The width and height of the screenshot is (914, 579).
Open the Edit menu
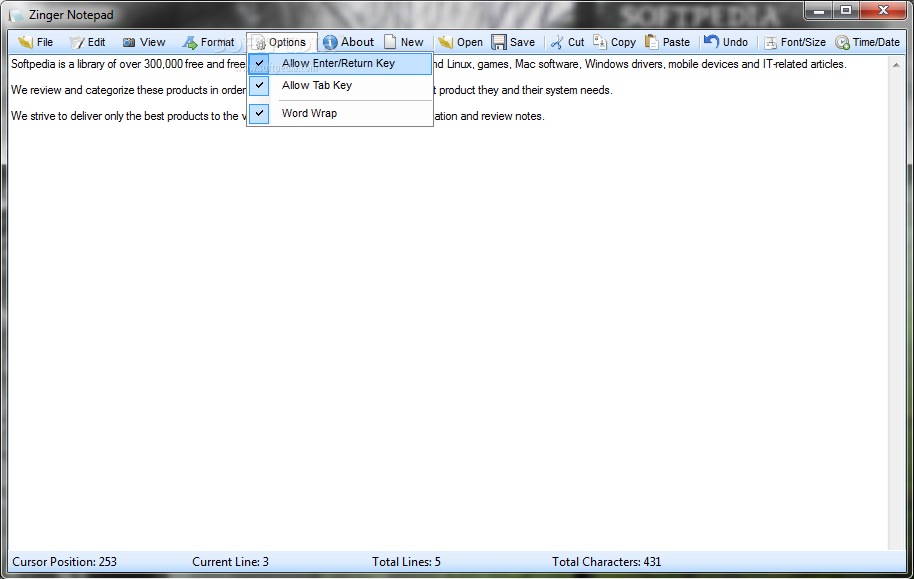[x=87, y=42]
